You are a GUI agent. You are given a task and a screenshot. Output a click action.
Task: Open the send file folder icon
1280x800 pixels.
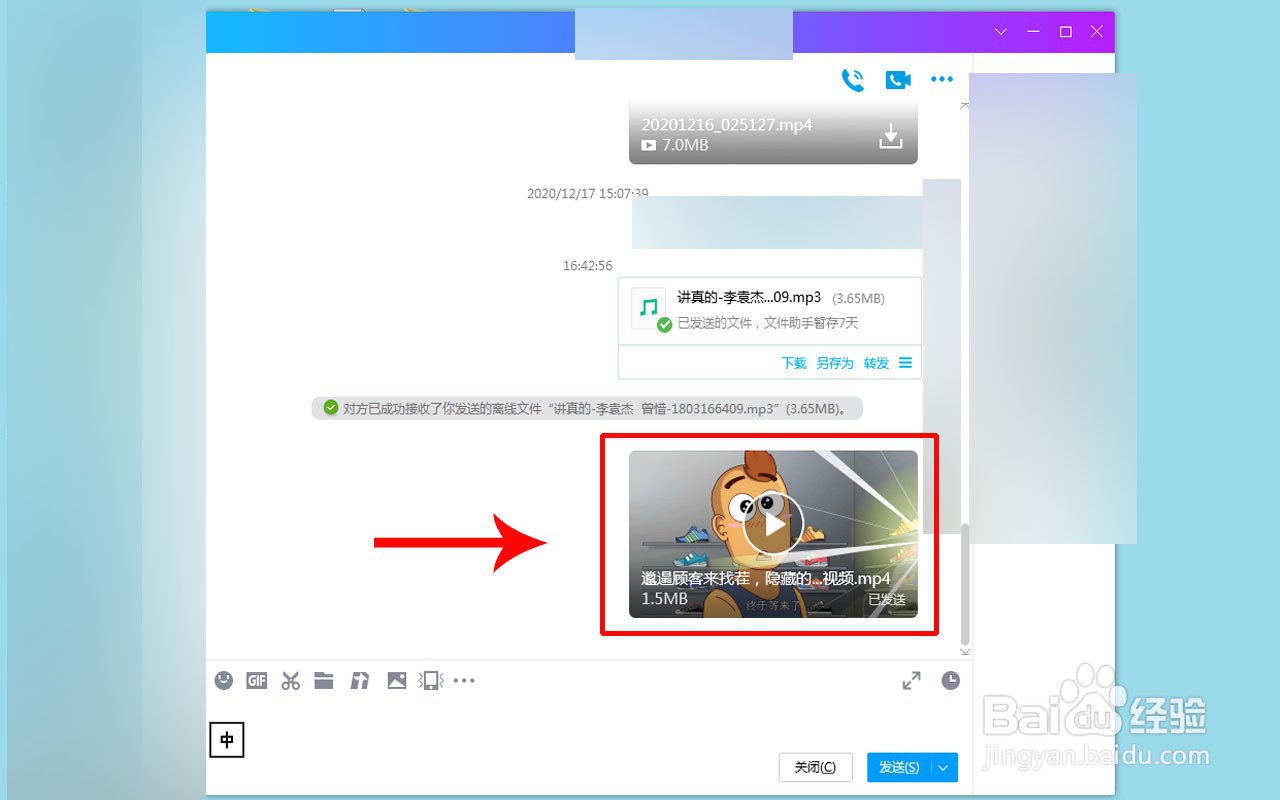324,681
